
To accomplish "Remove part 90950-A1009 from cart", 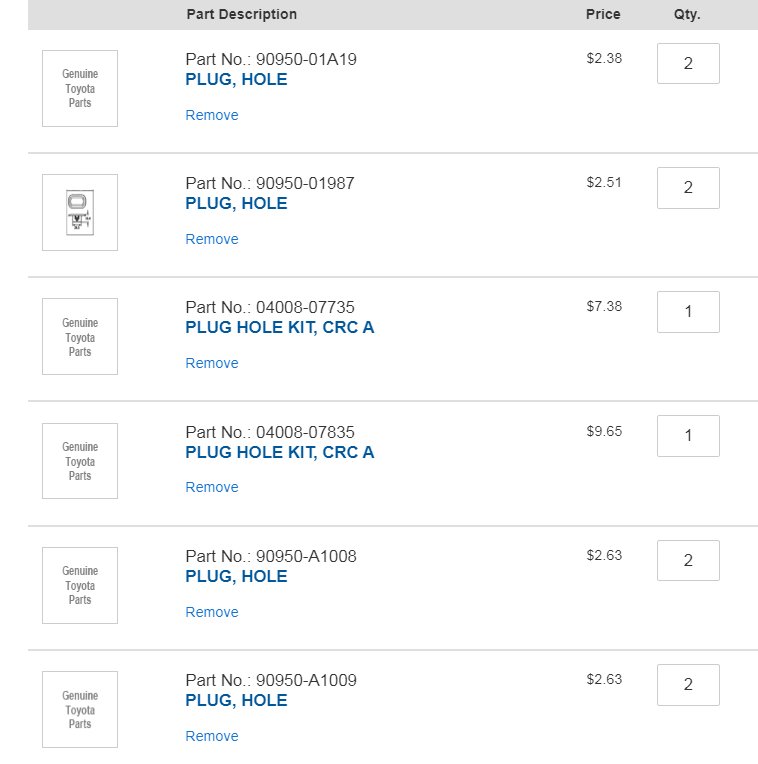I will (212, 736).
